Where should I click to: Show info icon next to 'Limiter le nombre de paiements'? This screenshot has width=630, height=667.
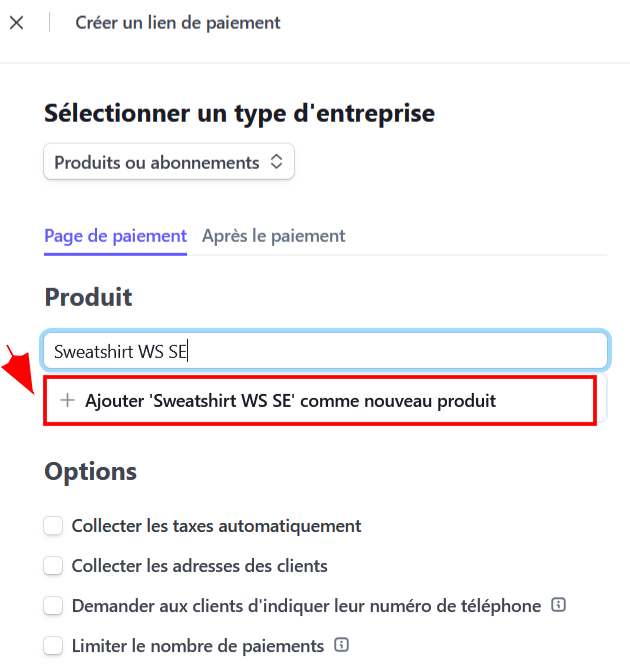click(341, 645)
